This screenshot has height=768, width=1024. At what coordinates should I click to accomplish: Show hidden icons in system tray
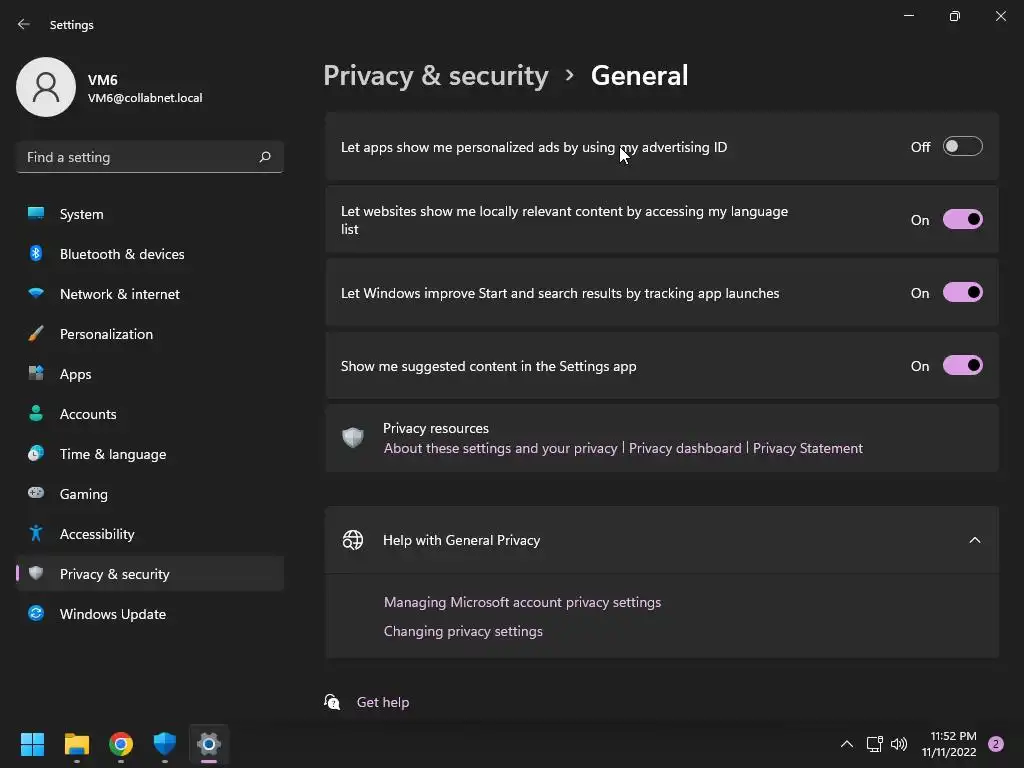click(846, 744)
